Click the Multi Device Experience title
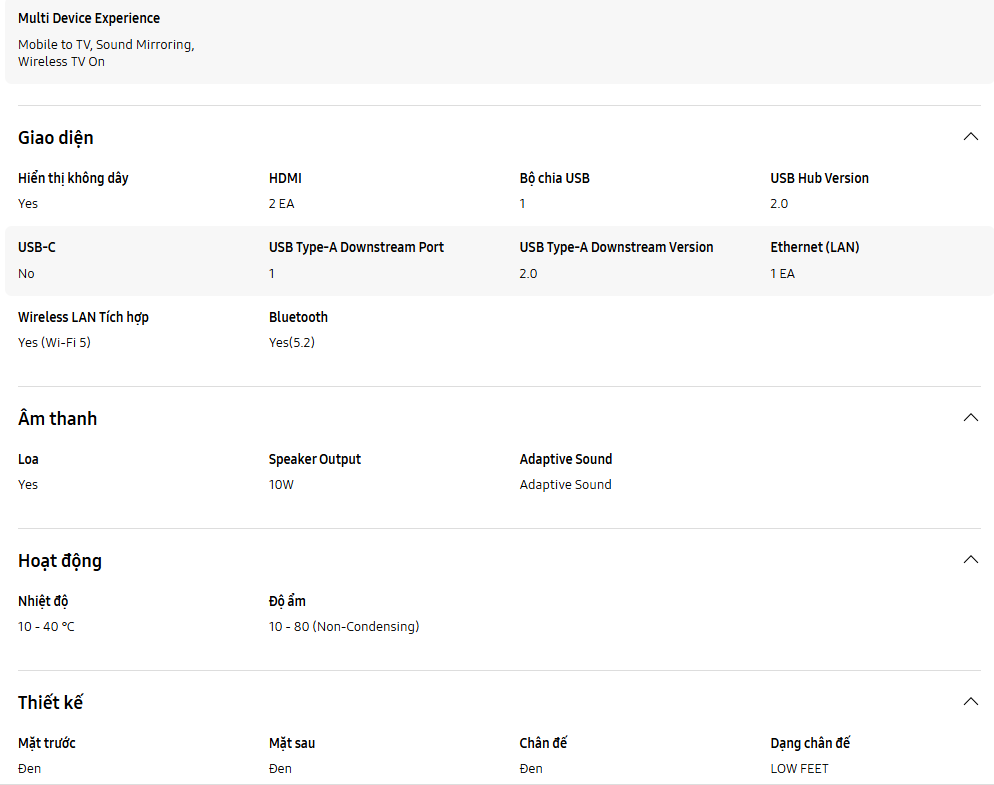This screenshot has width=994, height=785. point(89,19)
